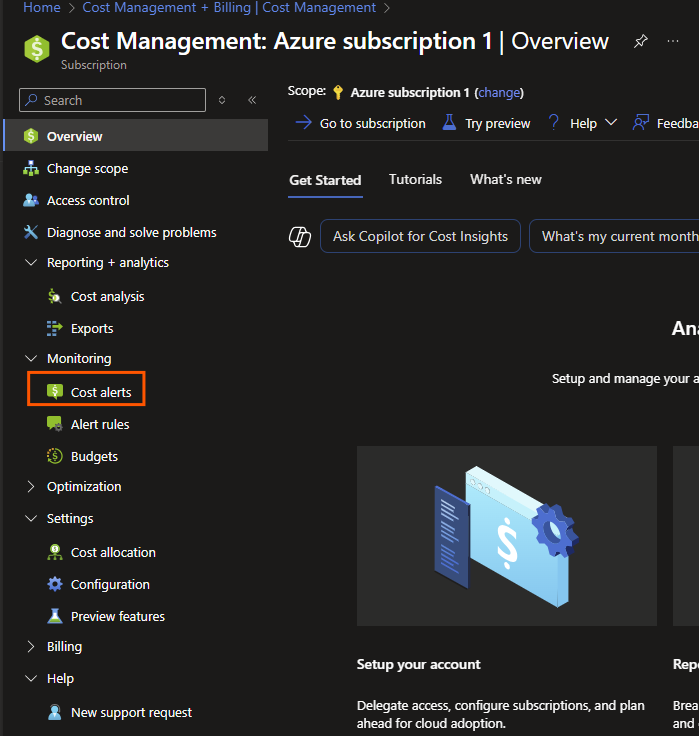
Task: Switch to the Tutorials tab
Action: tap(415, 179)
